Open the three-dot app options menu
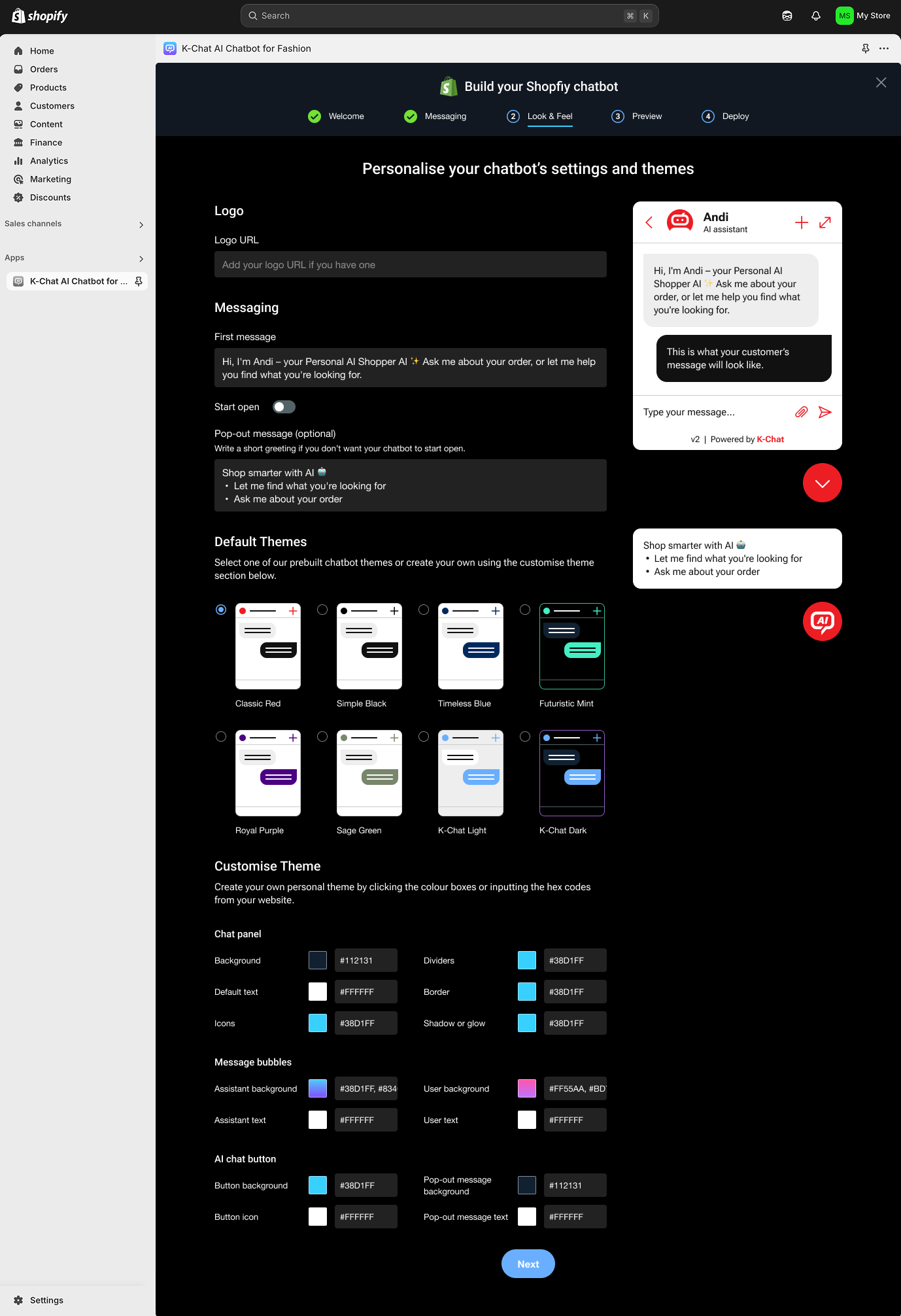The width and height of the screenshot is (901, 1316). point(884,48)
